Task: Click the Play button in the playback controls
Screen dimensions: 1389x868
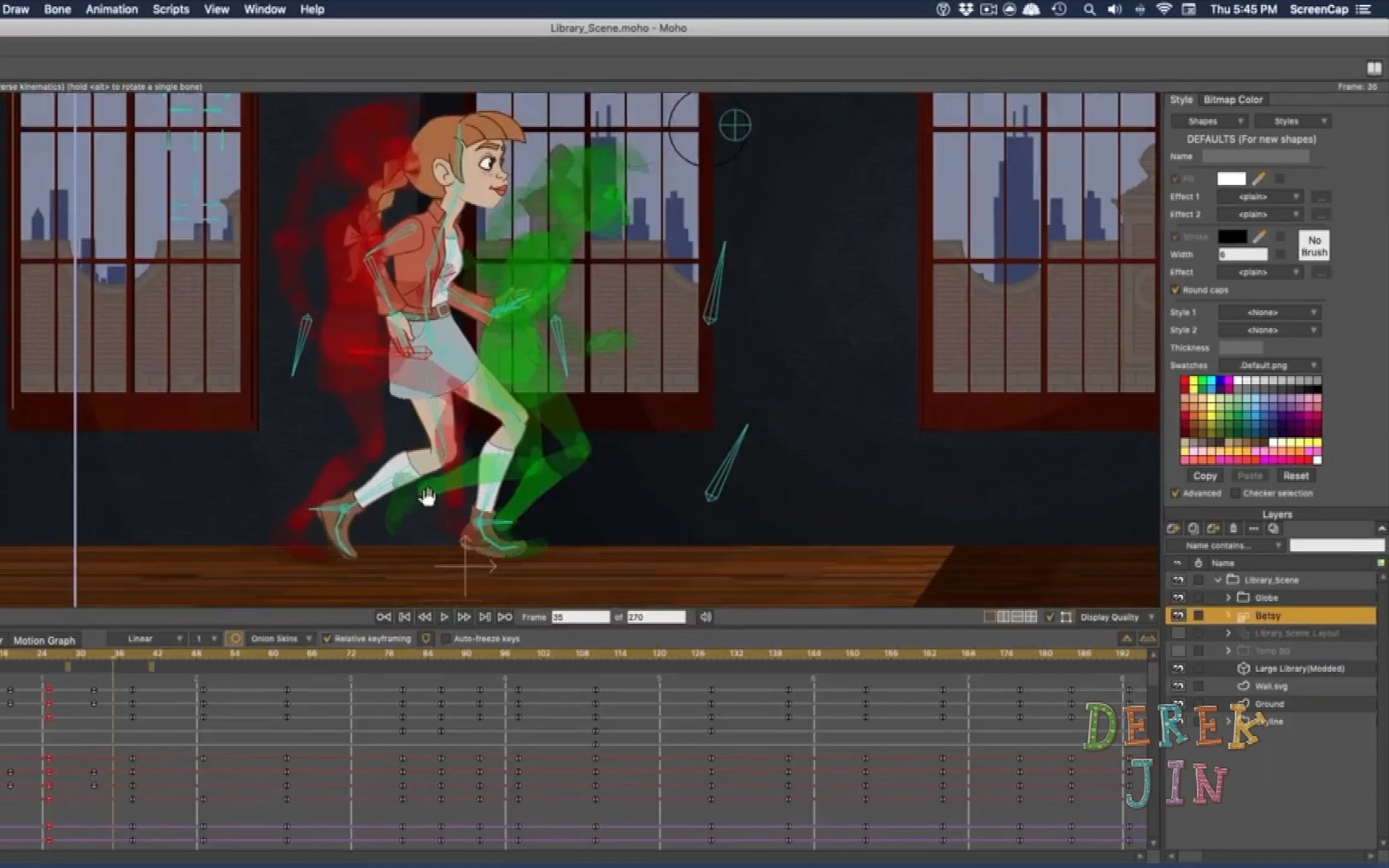Action: click(444, 616)
